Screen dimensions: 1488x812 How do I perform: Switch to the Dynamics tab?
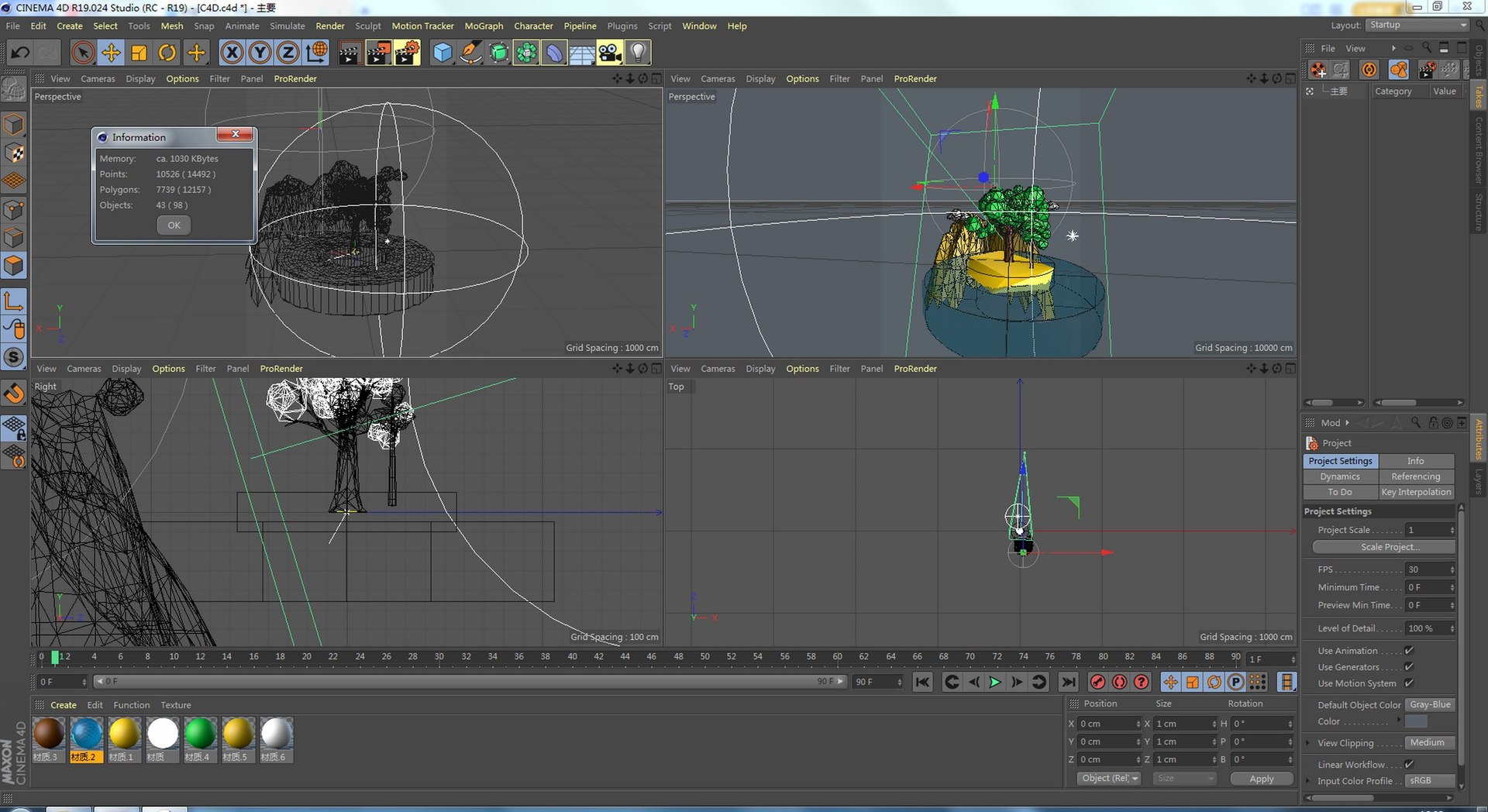coord(1340,477)
